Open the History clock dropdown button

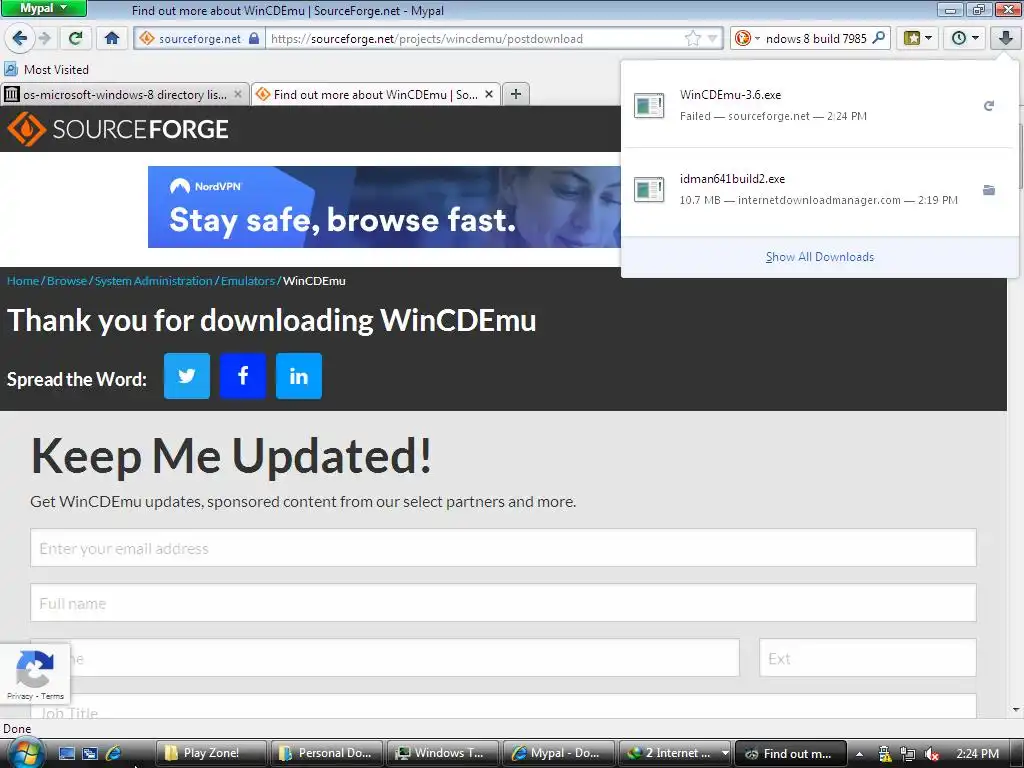click(x=964, y=39)
